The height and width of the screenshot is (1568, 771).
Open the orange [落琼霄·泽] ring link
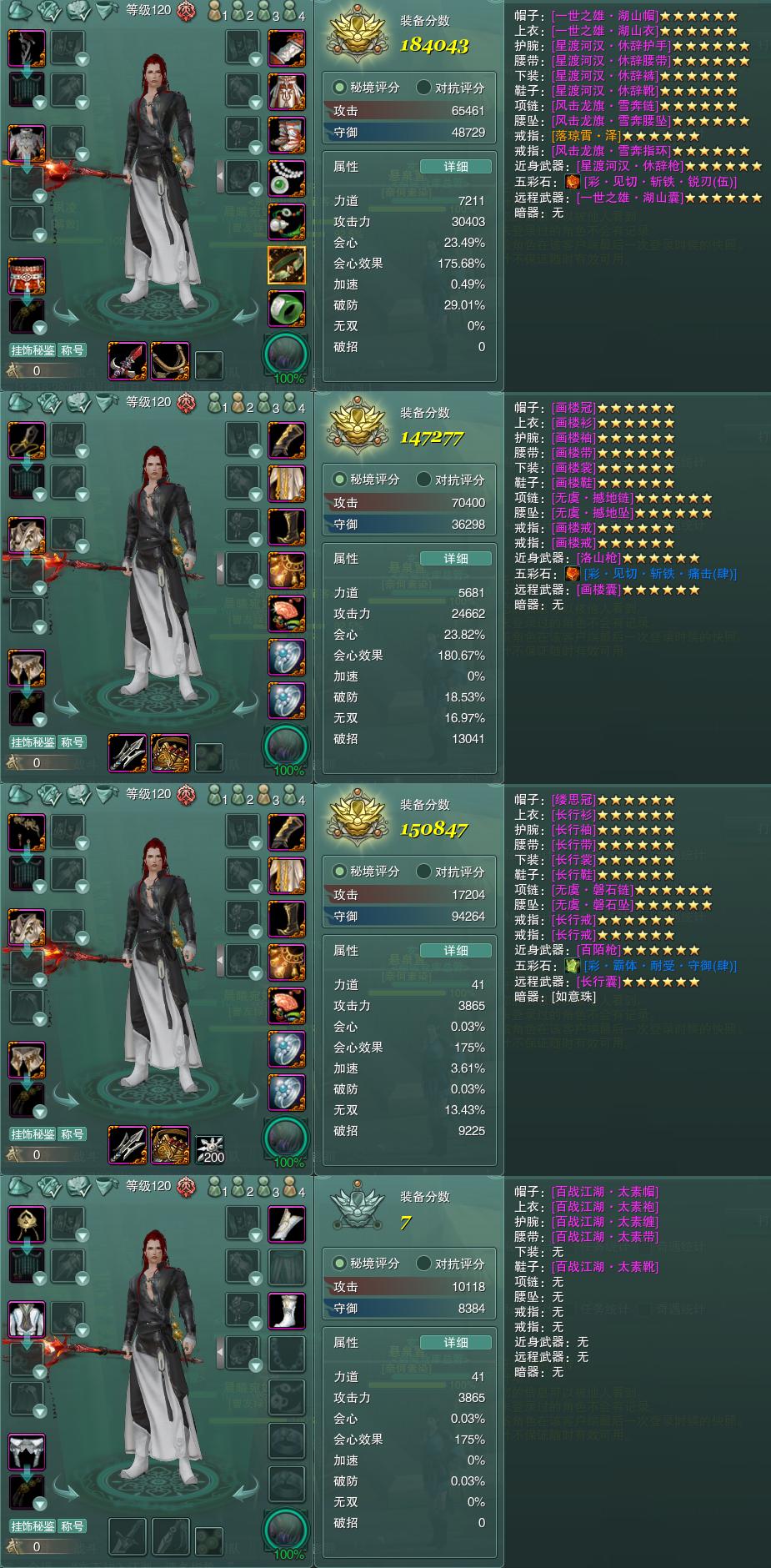[584, 136]
